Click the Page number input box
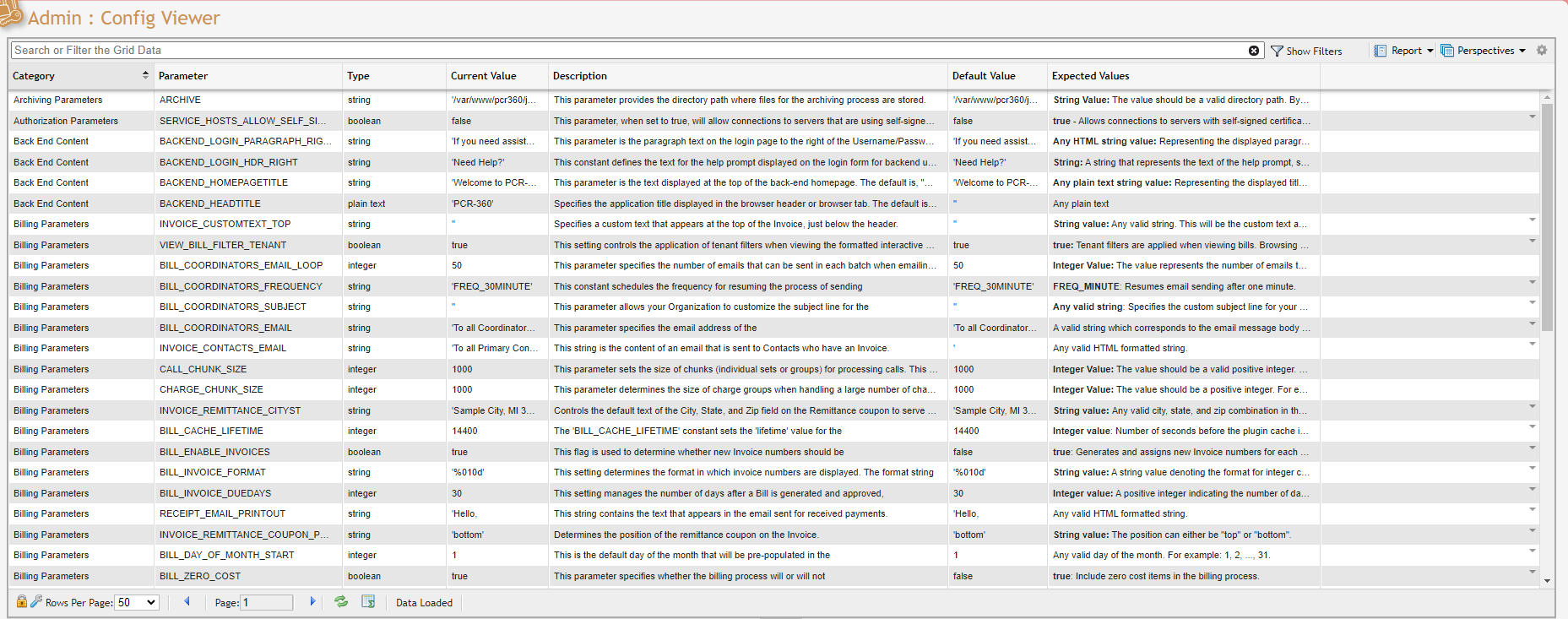This screenshot has height=619, width=1568. click(267, 602)
